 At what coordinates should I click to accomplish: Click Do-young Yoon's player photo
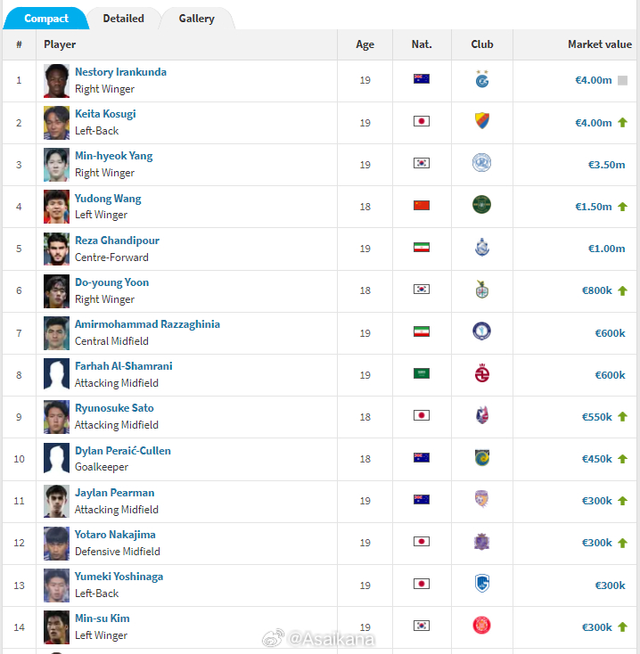pyautogui.click(x=56, y=290)
